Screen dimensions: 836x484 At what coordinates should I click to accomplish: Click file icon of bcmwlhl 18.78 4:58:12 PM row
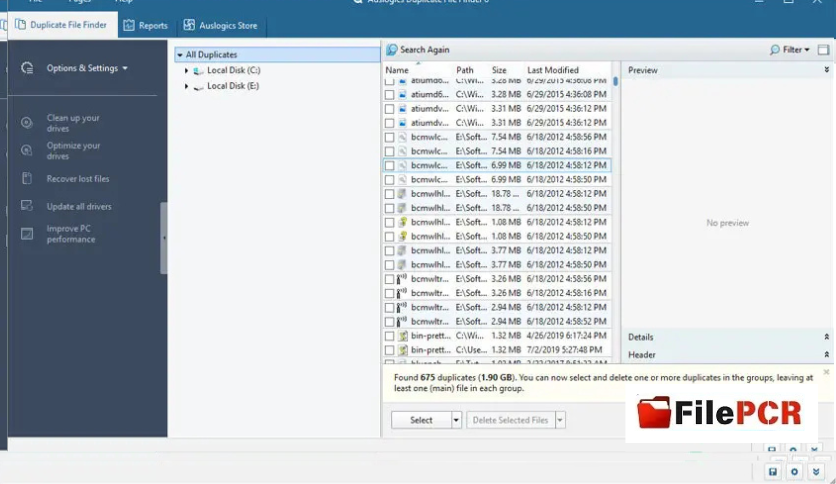click(x=403, y=193)
